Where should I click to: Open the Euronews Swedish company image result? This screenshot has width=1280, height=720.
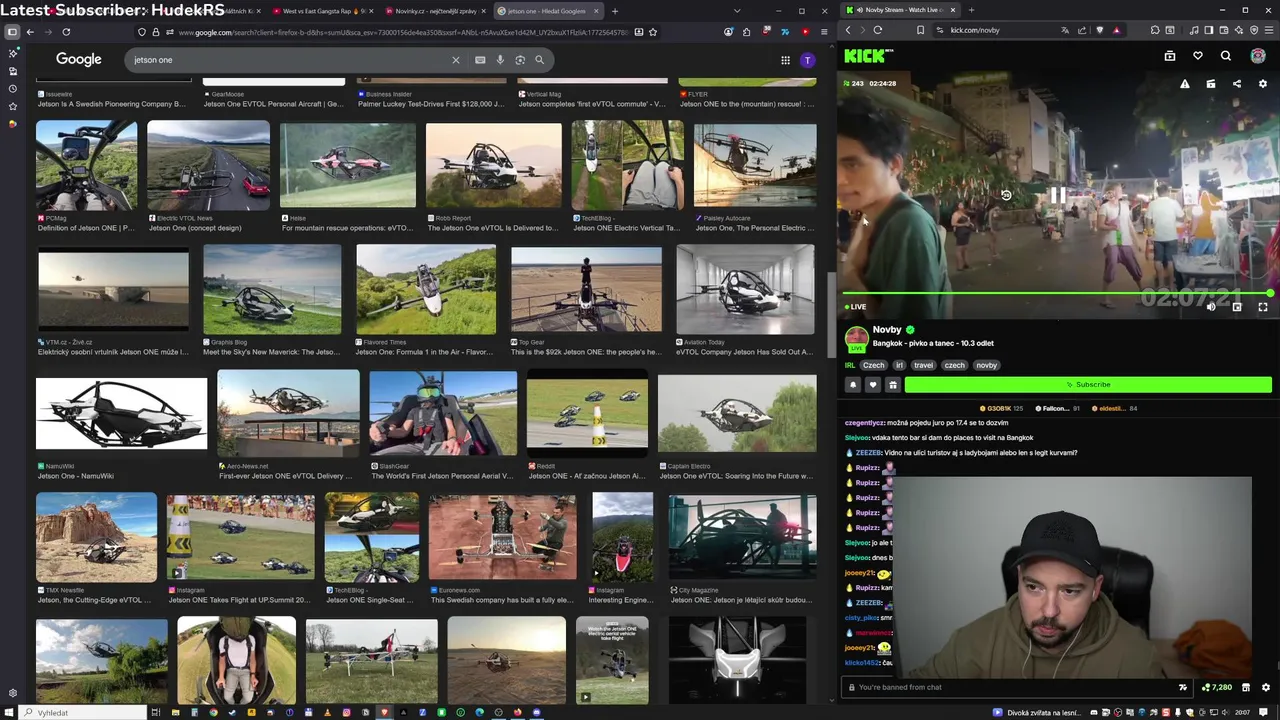[x=502, y=537]
